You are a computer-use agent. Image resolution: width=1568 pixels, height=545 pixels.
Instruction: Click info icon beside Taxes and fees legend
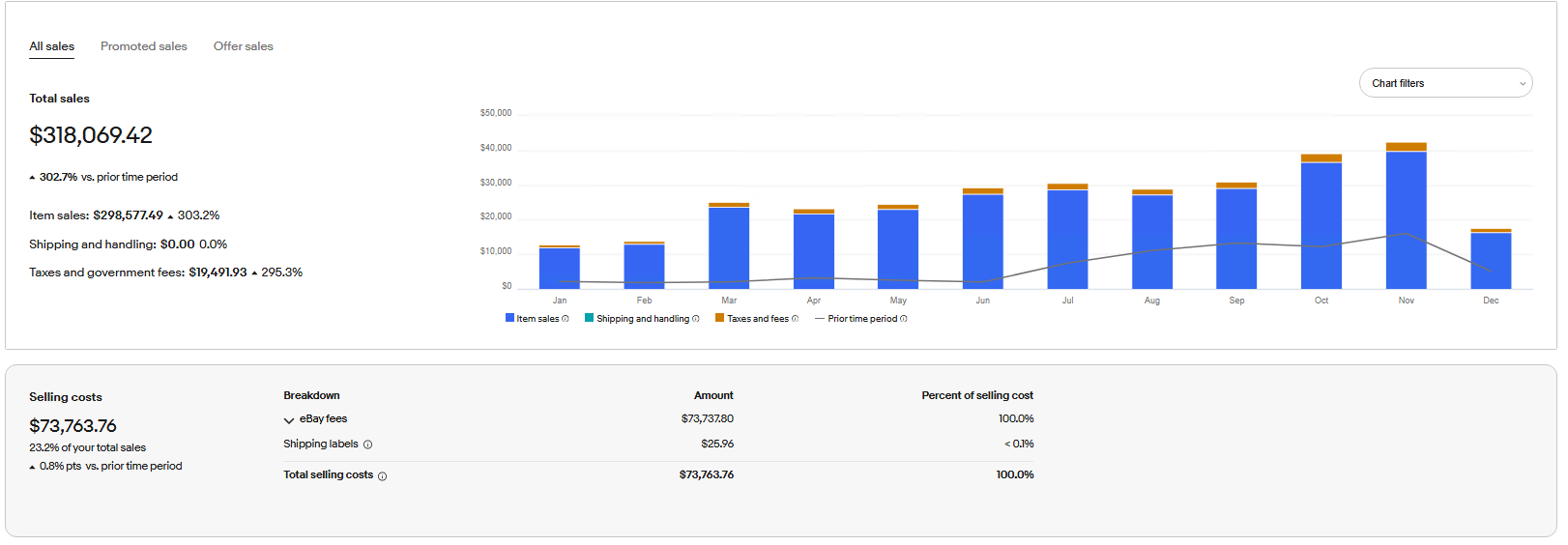click(796, 319)
